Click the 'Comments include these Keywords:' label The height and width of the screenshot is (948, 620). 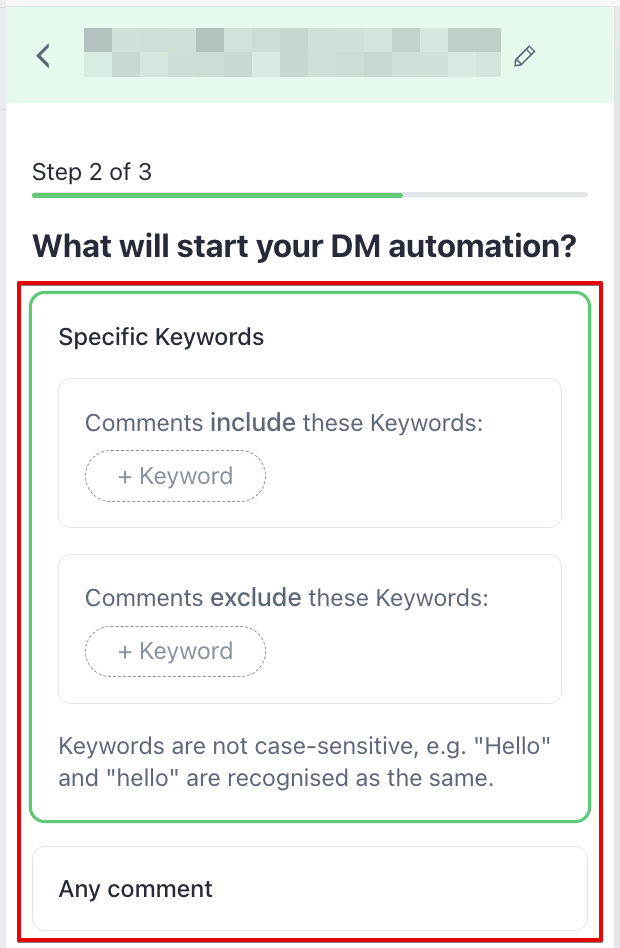coord(284,423)
